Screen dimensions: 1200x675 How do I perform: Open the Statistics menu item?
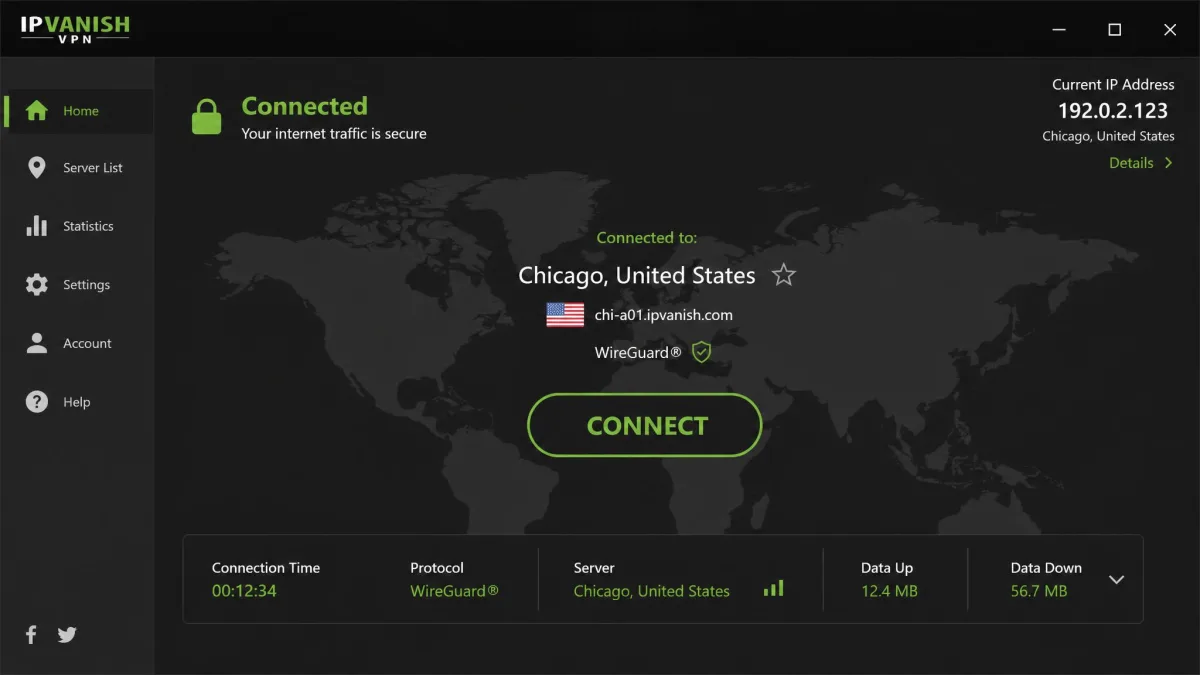click(79, 226)
